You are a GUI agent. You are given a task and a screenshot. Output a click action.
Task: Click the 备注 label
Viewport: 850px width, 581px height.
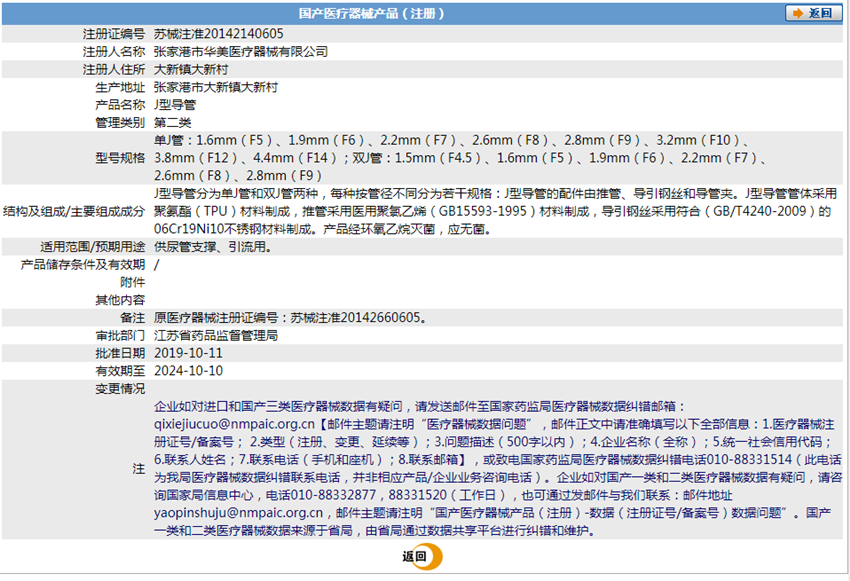click(132, 318)
